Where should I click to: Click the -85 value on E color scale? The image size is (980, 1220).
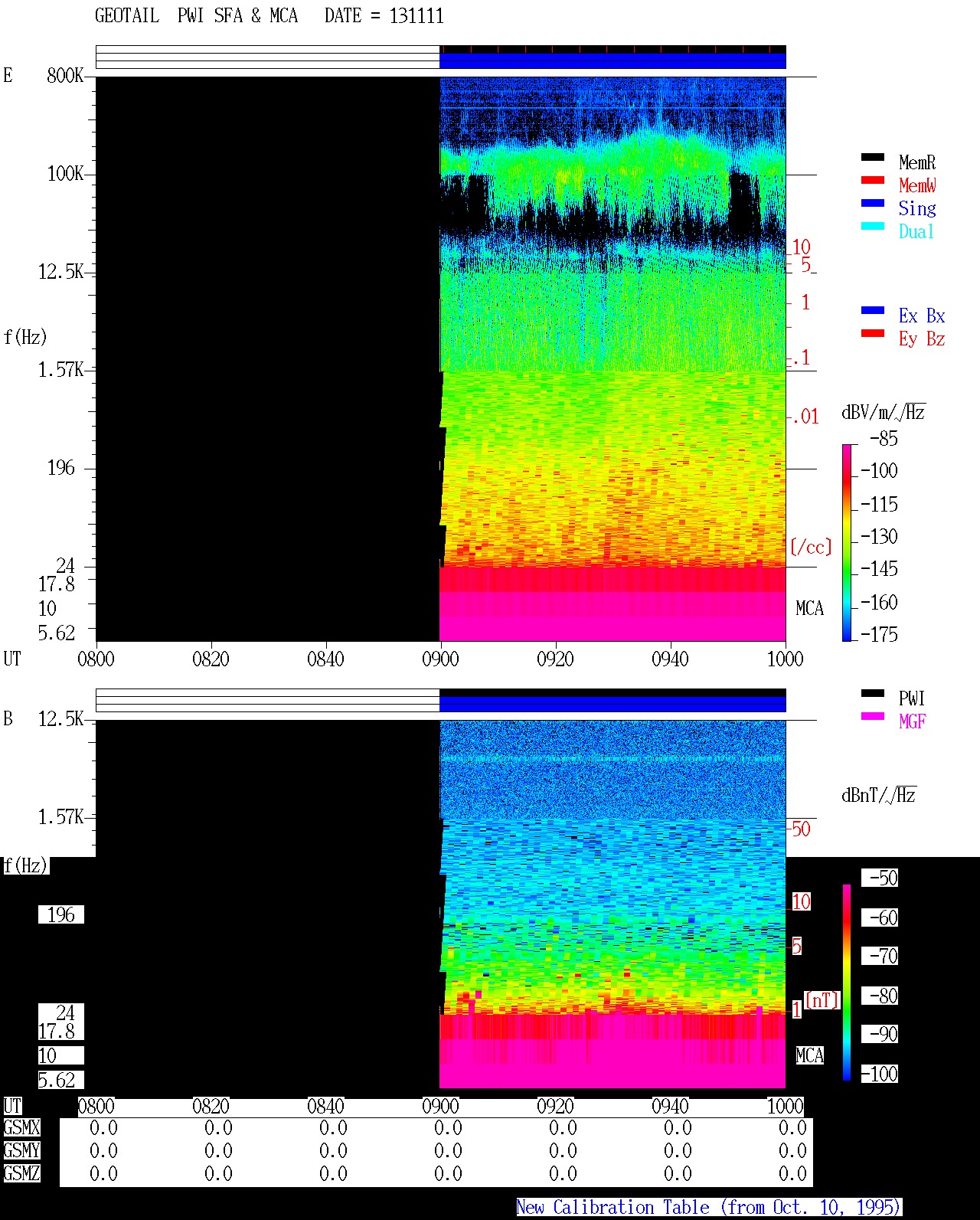pos(884,439)
